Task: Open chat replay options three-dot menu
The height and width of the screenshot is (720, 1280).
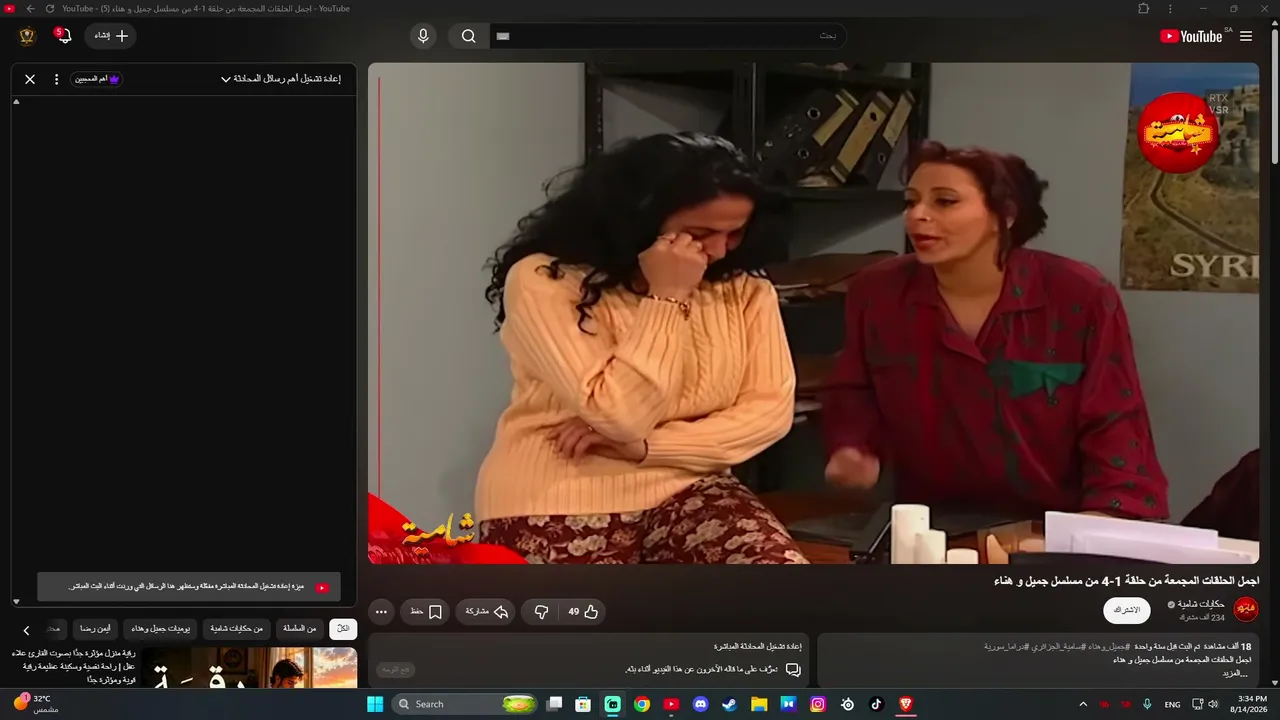Action: click(x=56, y=79)
